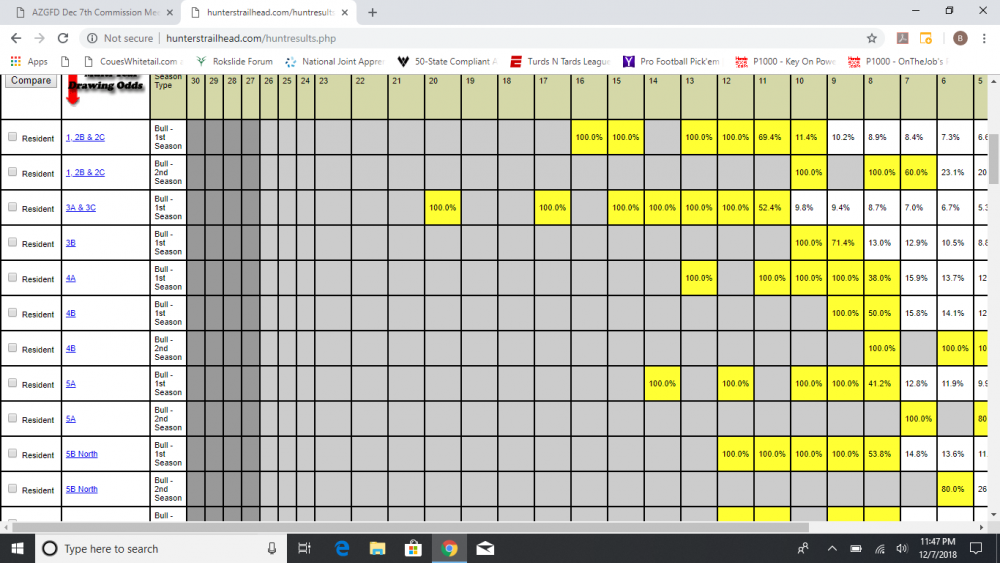The height and width of the screenshot is (563, 1000).
Task: Open CouesWhitetail.com bookmark
Action: [133, 61]
